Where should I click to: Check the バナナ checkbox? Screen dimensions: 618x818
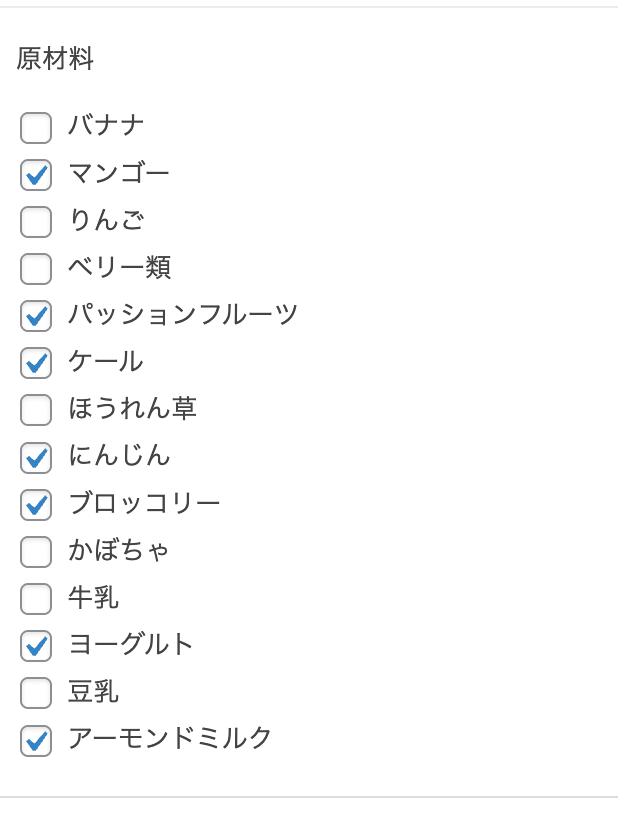36,128
